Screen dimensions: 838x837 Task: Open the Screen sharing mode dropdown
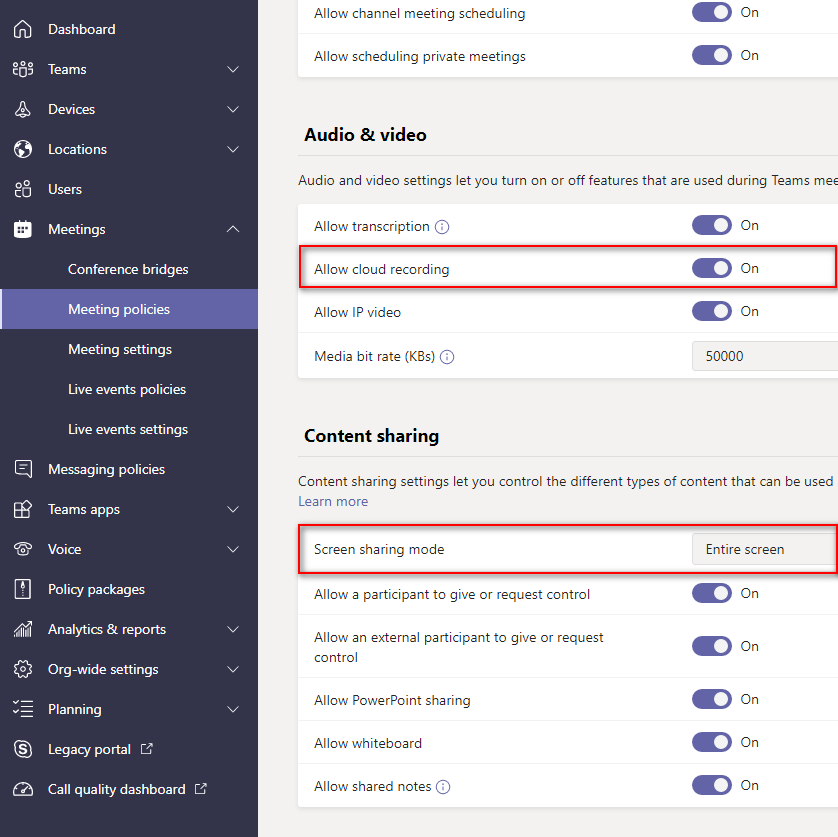coord(765,549)
